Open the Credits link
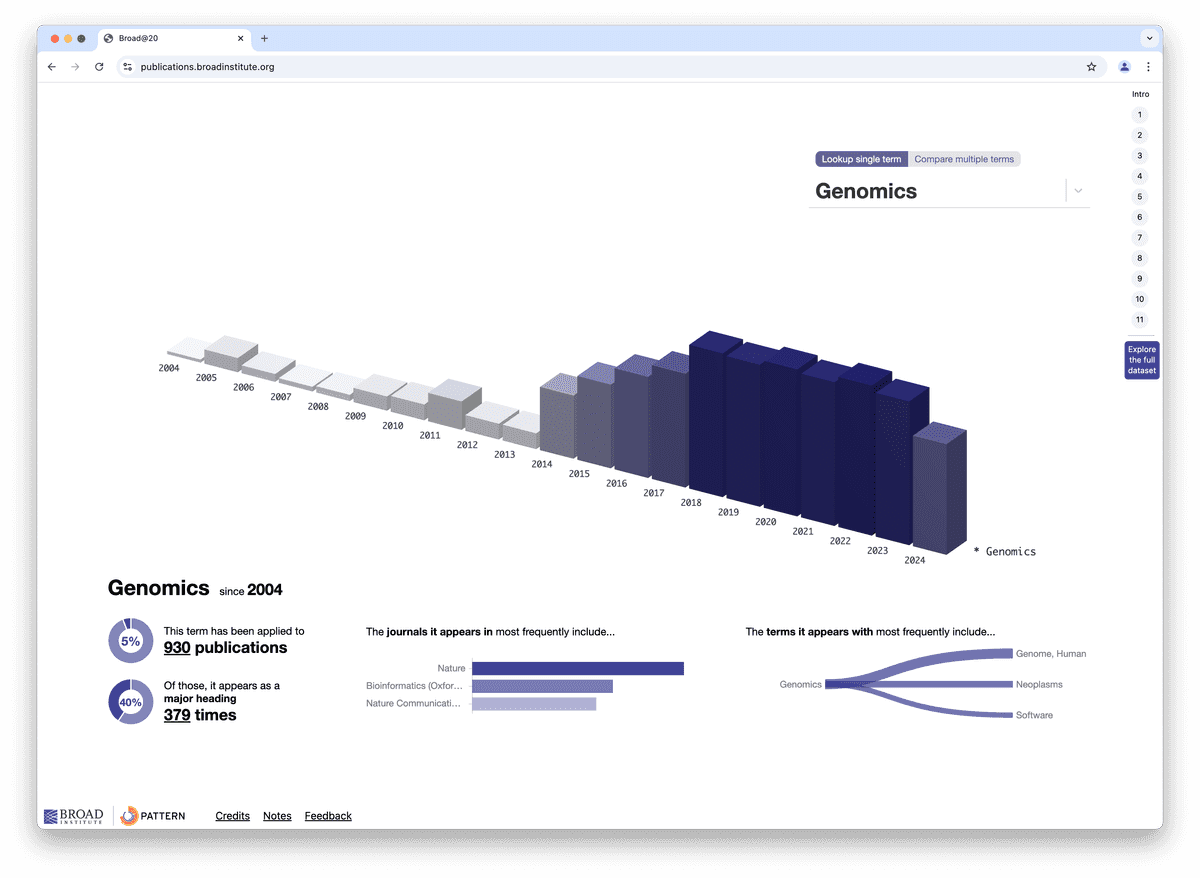 232,816
